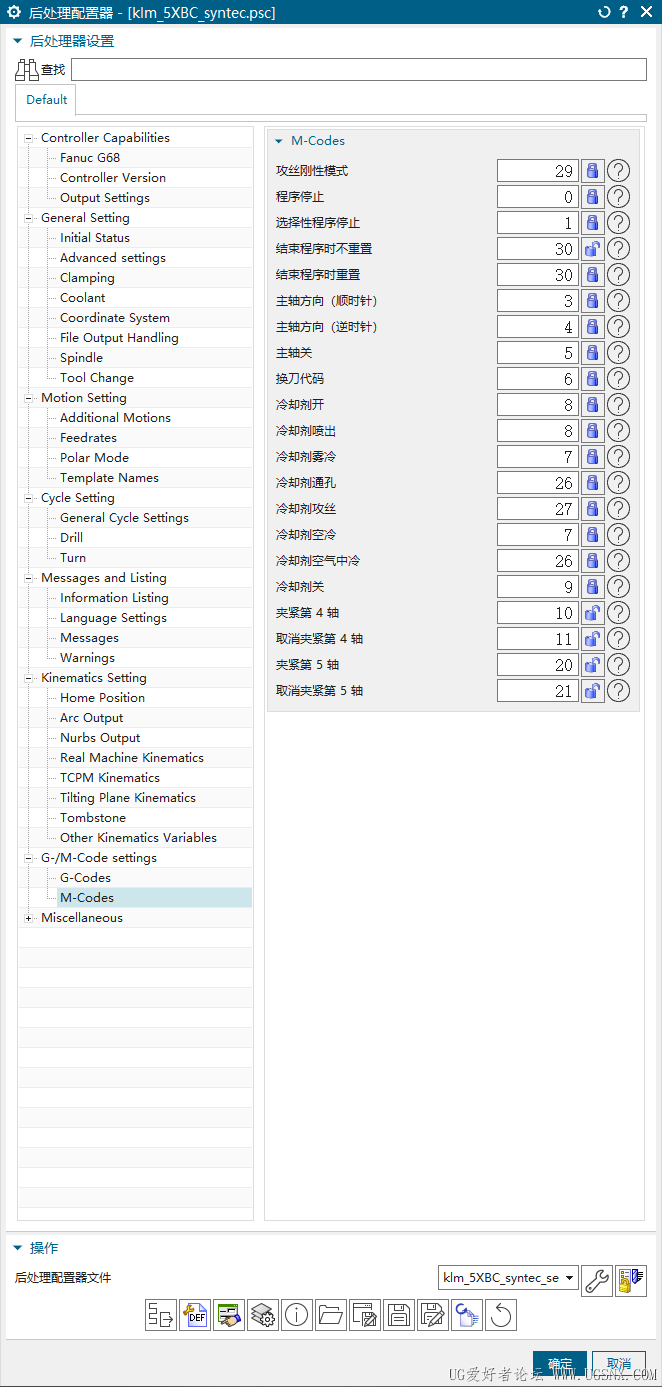Click the floppy disk save icon
The image size is (662, 1387).
[x=399, y=1315]
